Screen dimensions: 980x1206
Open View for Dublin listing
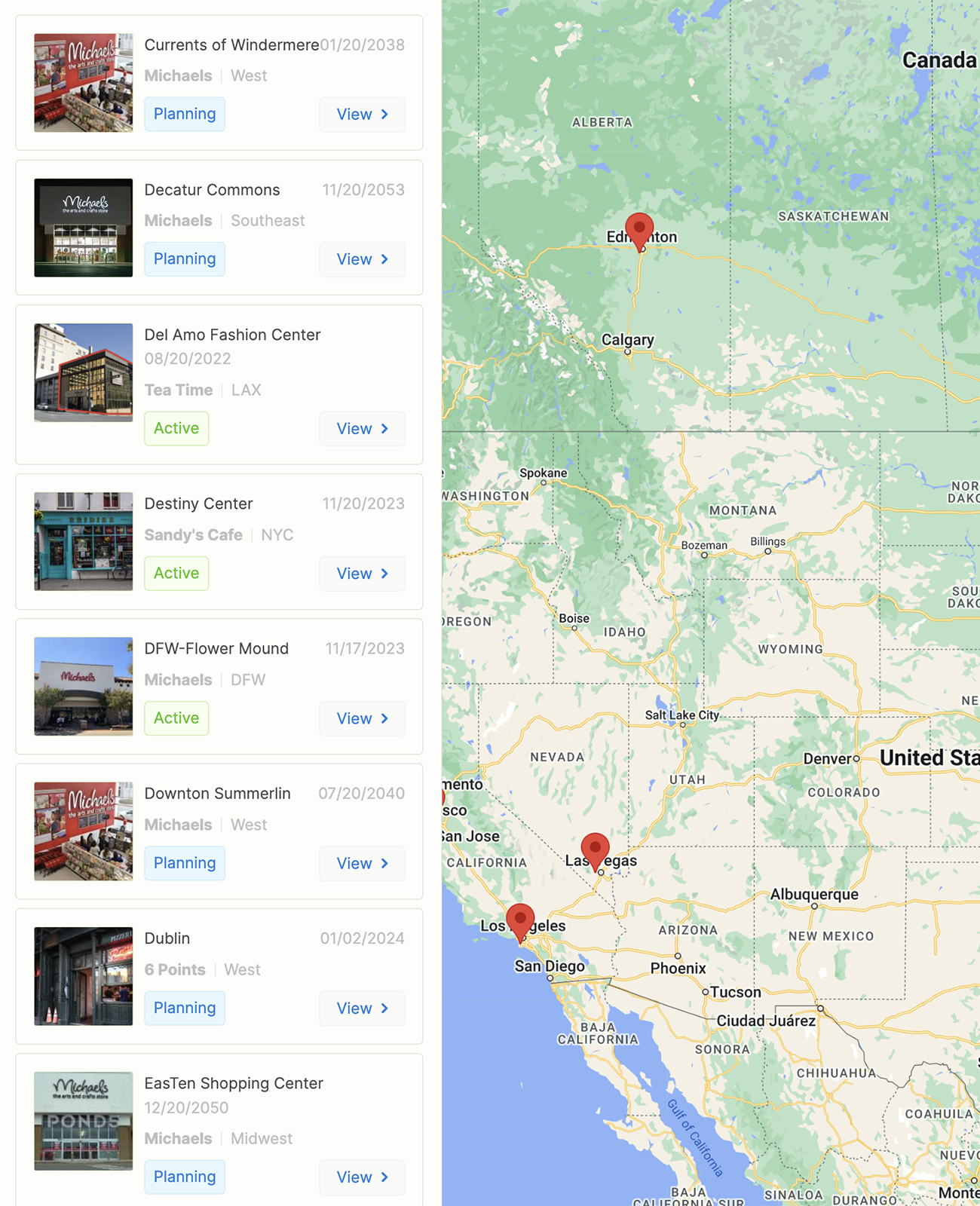click(x=363, y=1009)
